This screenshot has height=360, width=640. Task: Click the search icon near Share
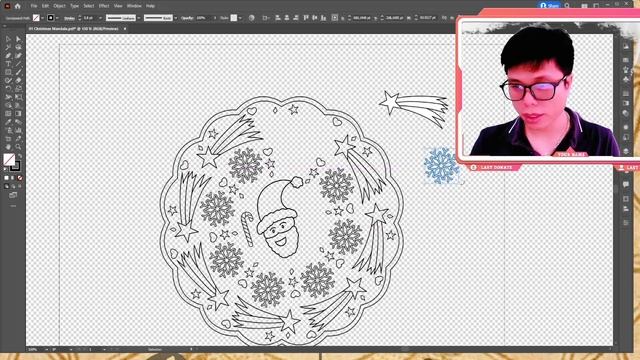click(x=567, y=6)
